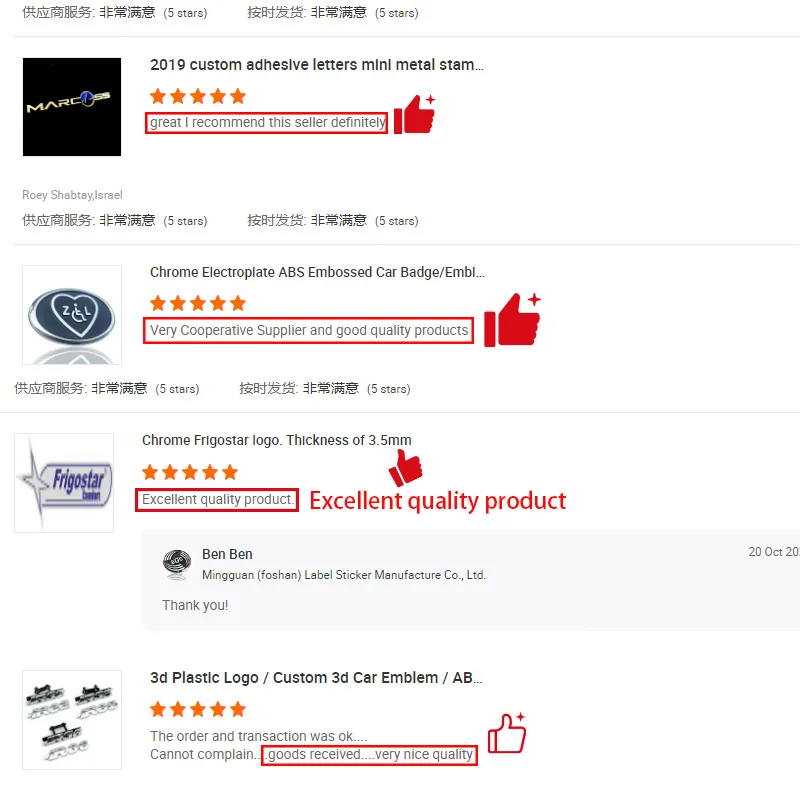Open Chrome Frigostar logo product title

click(x=277, y=440)
